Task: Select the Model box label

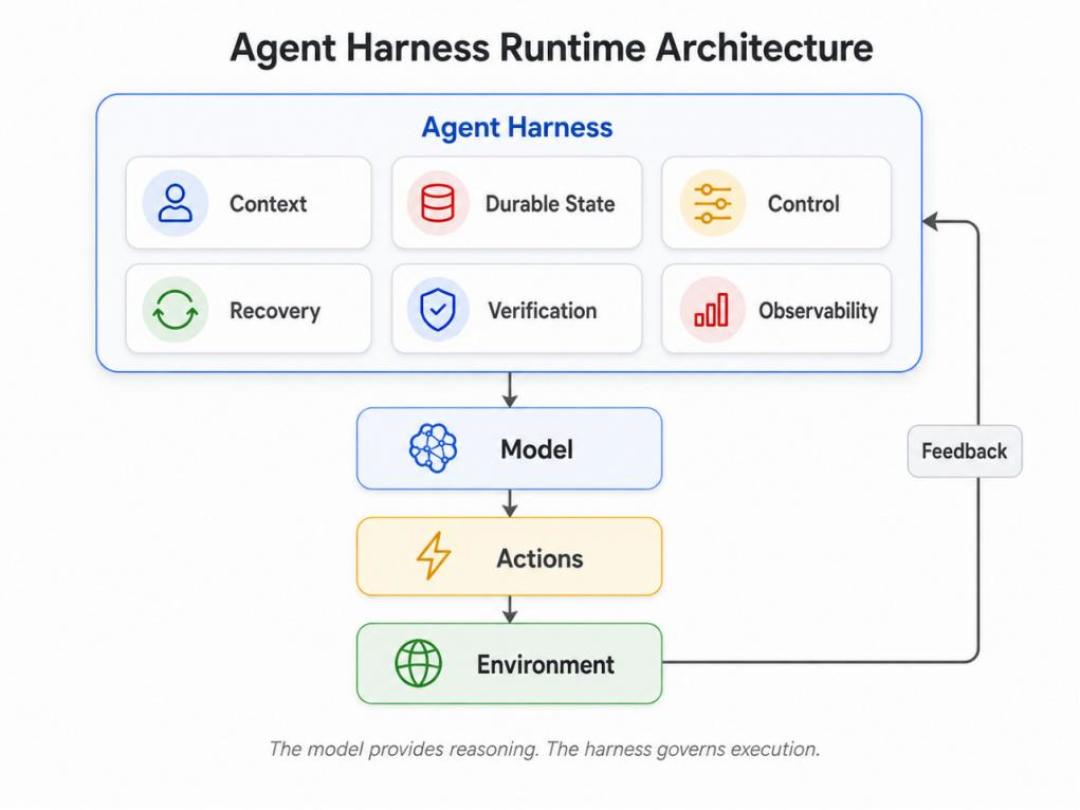Action: click(x=537, y=449)
